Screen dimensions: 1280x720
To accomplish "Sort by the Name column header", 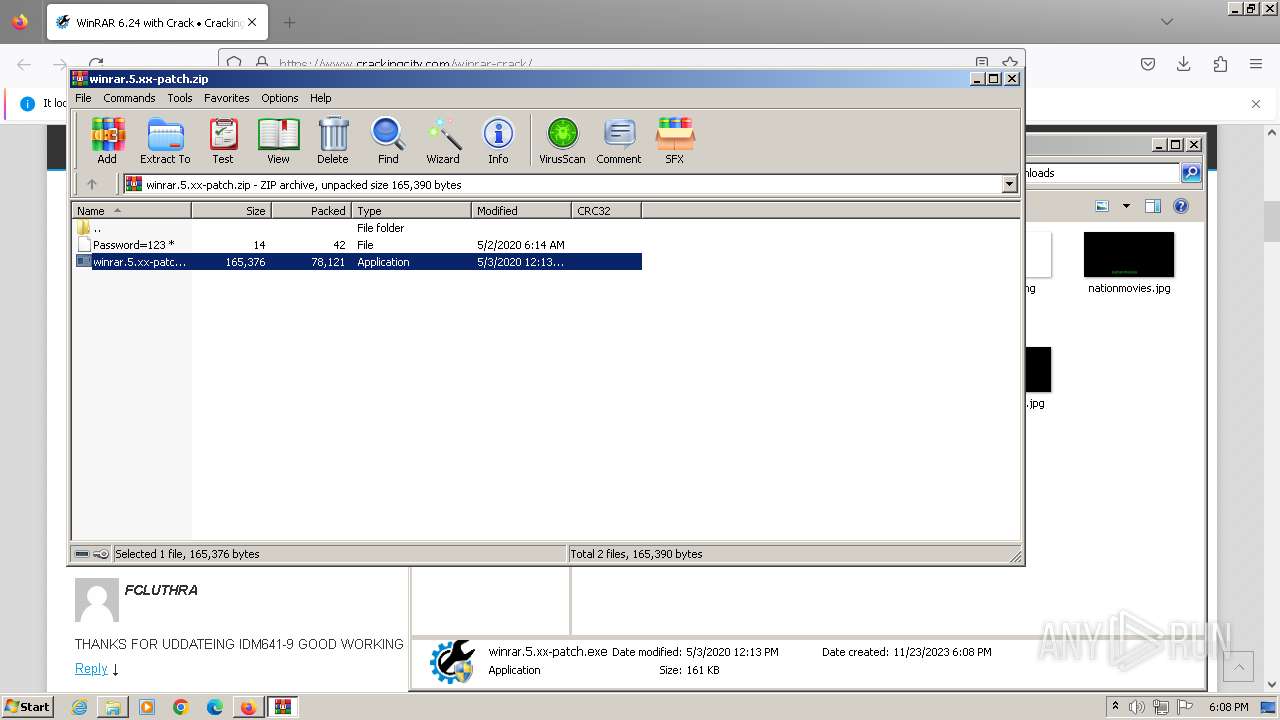I will 131,211.
